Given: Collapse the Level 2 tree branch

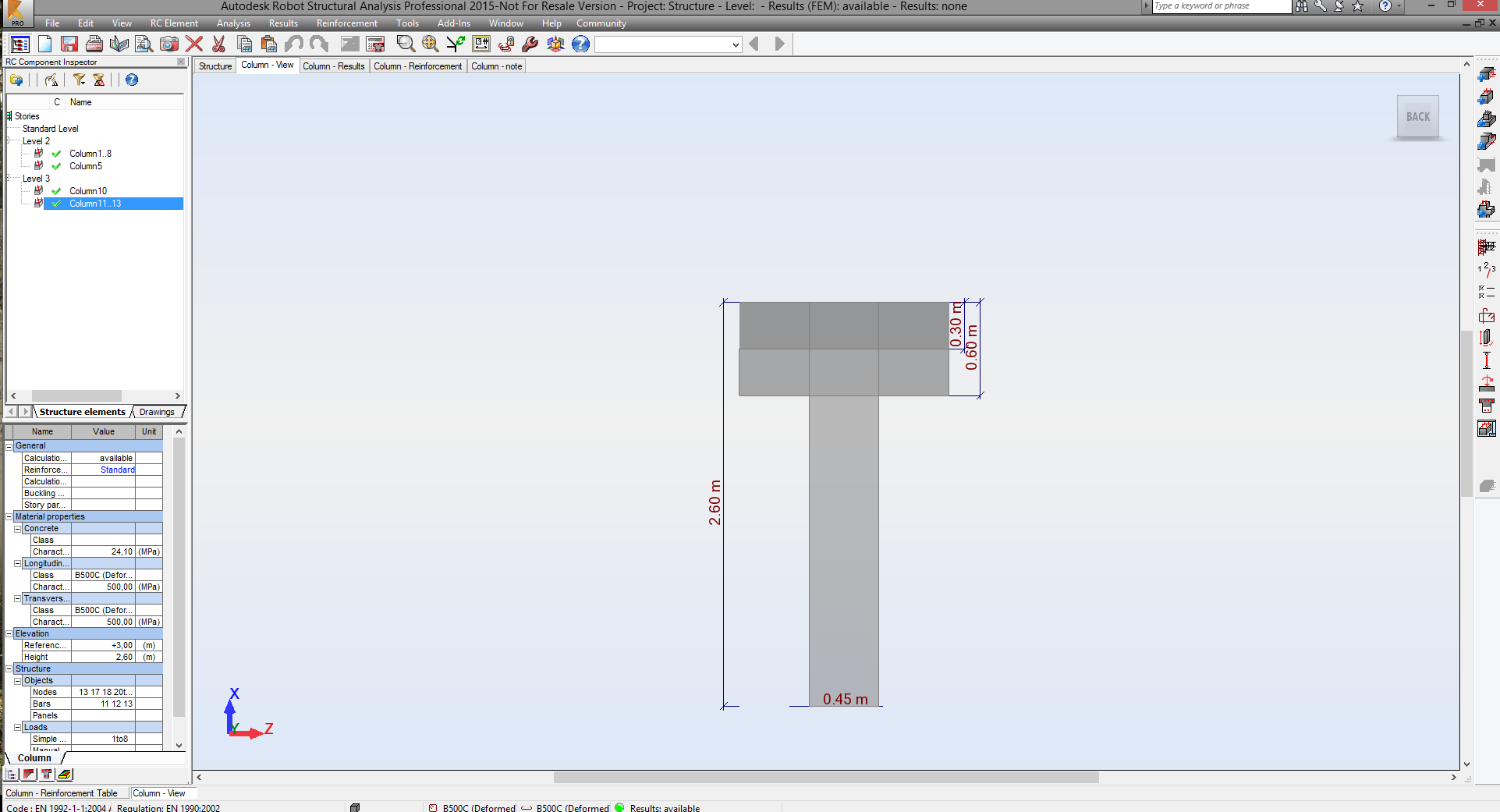Looking at the screenshot, I should pyautogui.click(x=7, y=139).
